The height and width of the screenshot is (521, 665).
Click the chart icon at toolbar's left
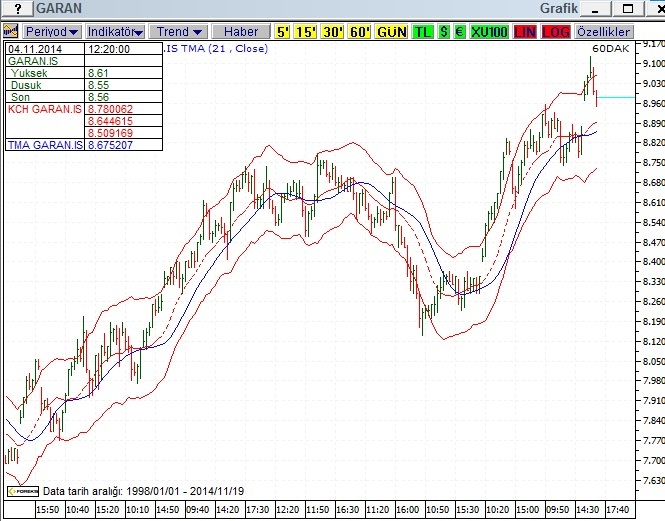tap(11, 31)
